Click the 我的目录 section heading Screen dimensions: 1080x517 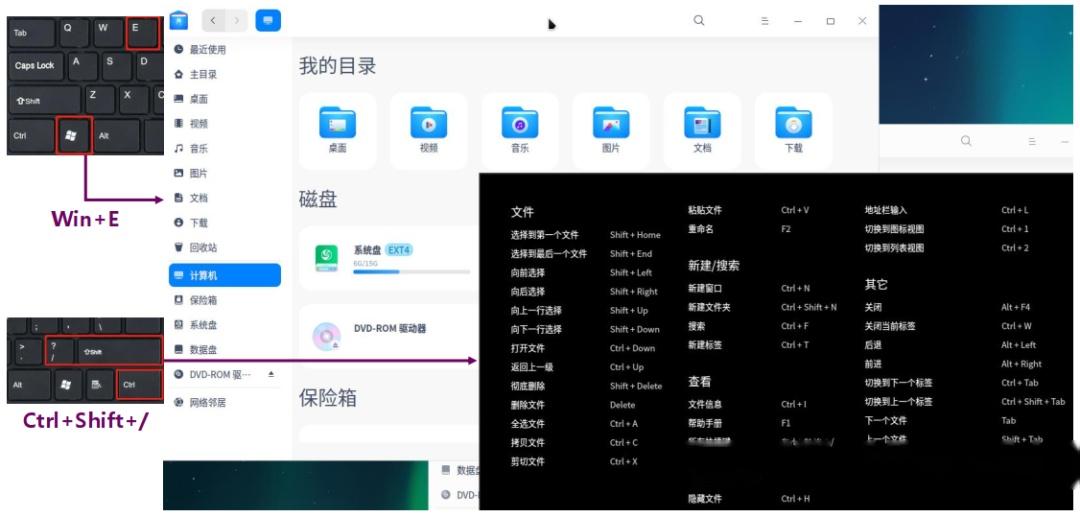(338, 67)
